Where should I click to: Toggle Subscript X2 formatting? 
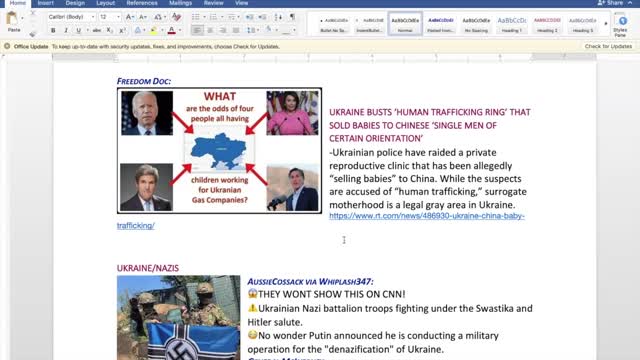click(x=109, y=30)
